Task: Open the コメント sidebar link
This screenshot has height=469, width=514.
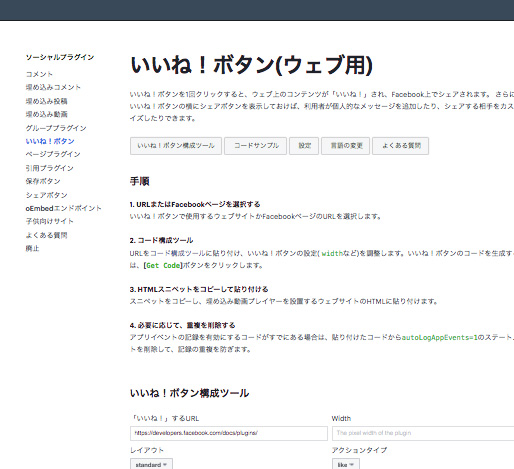Action: pyautogui.click(x=39, y=74)
